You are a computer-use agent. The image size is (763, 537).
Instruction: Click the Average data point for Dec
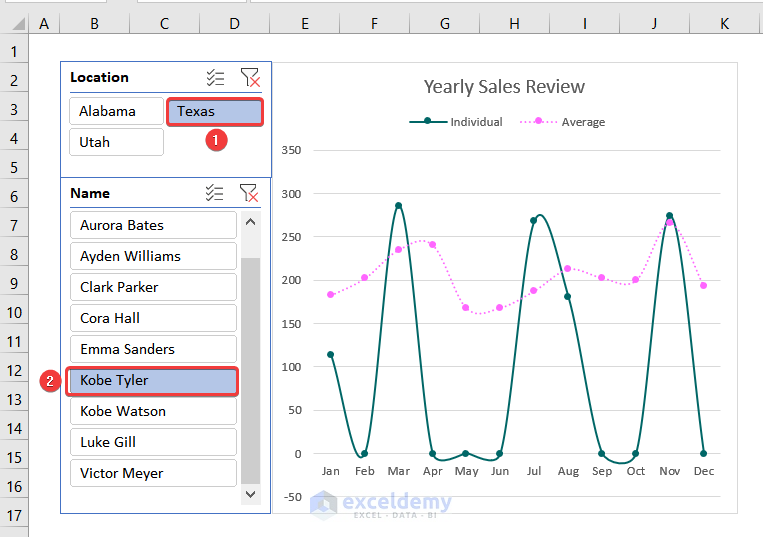704,286
